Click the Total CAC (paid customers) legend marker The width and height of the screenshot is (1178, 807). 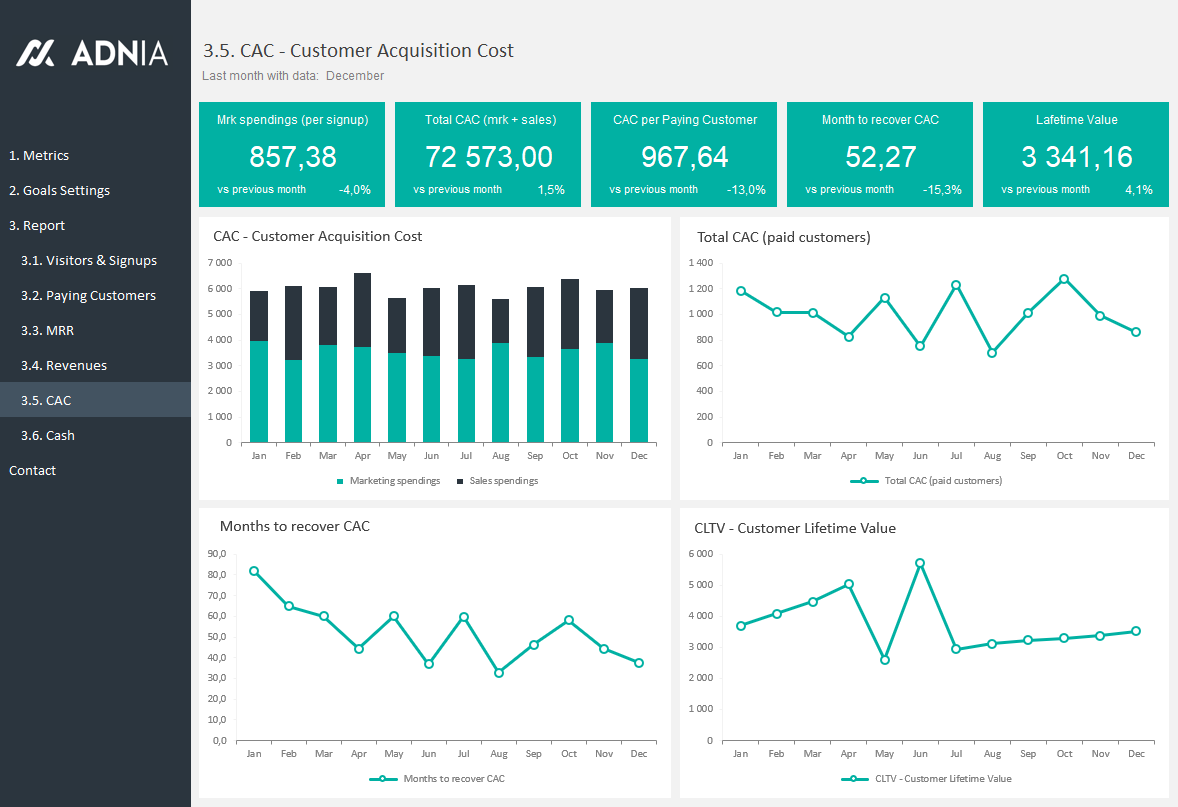point(863,481)
